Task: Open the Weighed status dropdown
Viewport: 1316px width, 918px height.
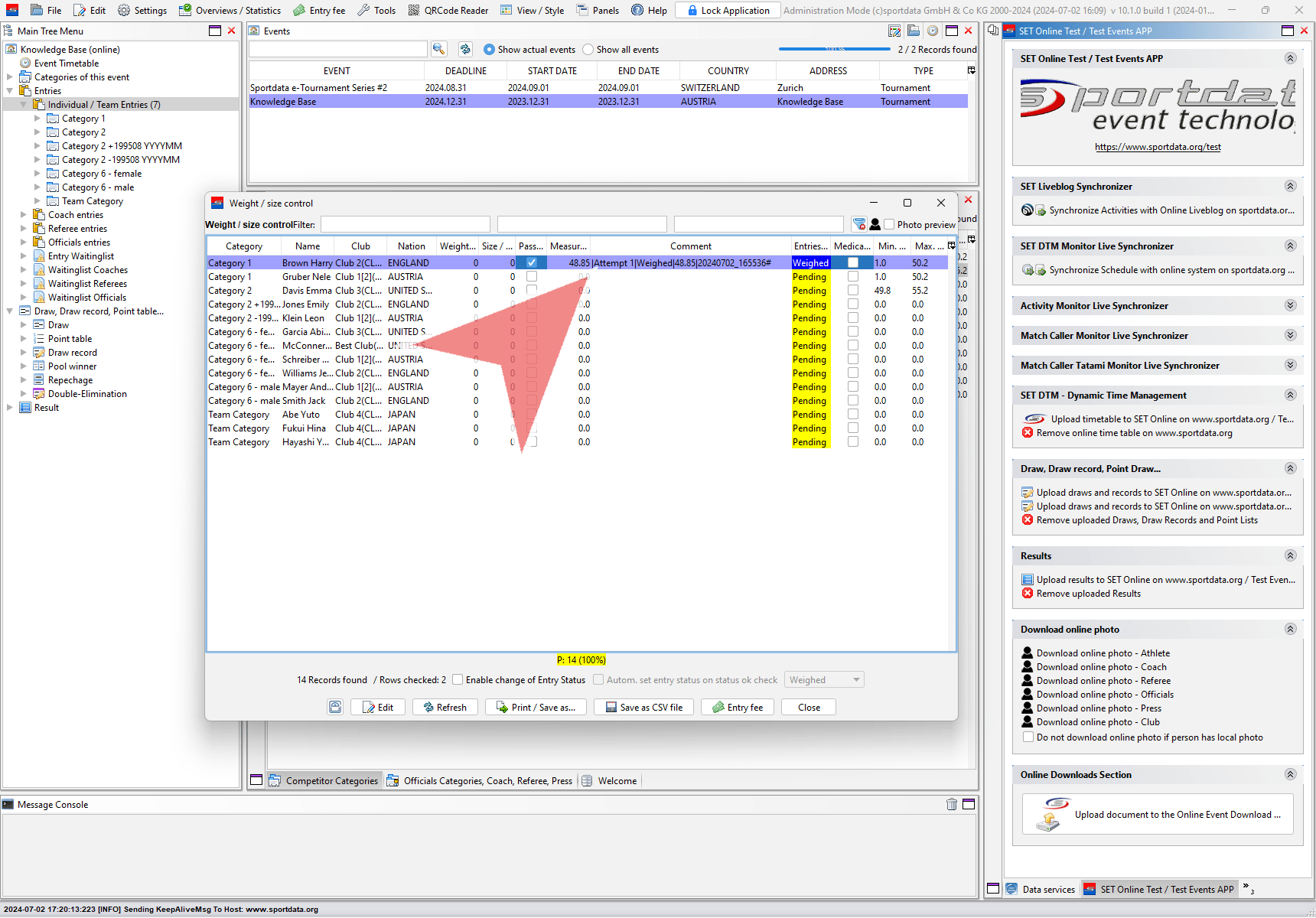Action: (x=824, y=679)
